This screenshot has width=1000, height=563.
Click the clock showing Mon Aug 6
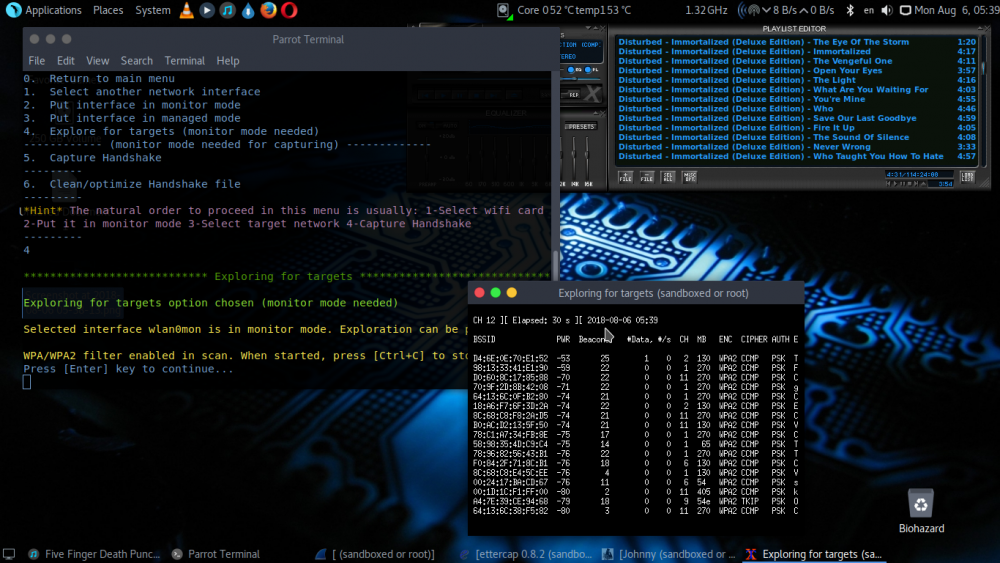(x=957, y=10)
